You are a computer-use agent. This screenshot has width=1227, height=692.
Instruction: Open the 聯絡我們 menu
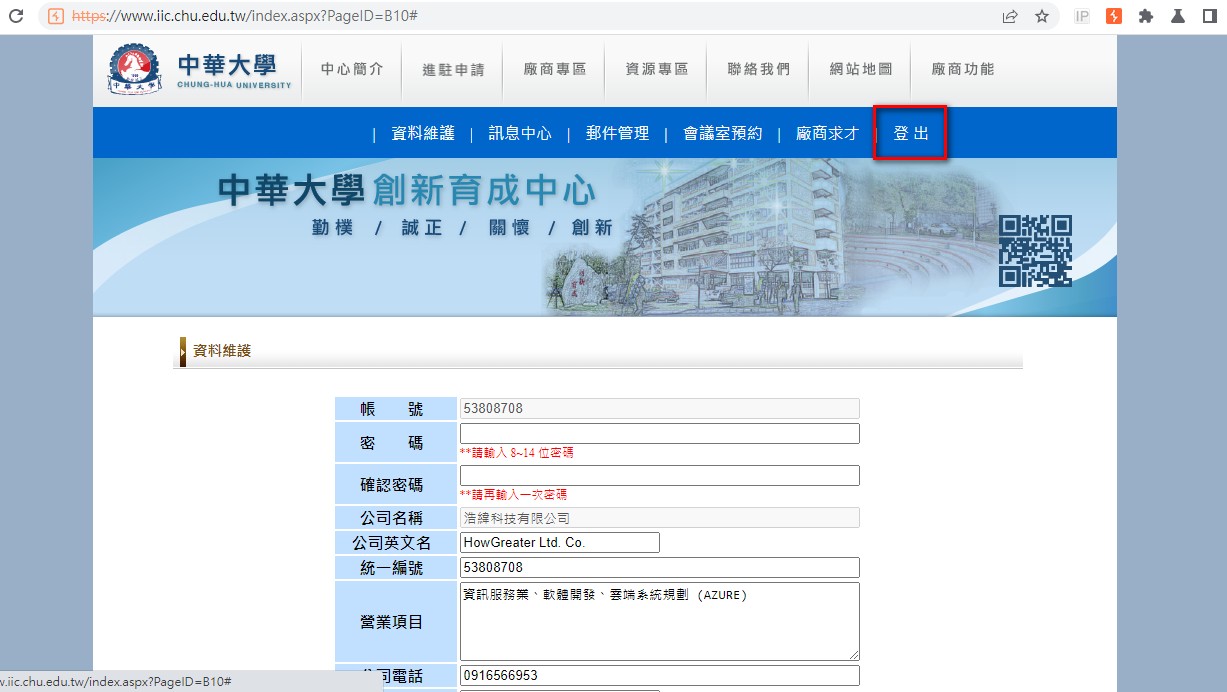point(759,70)
